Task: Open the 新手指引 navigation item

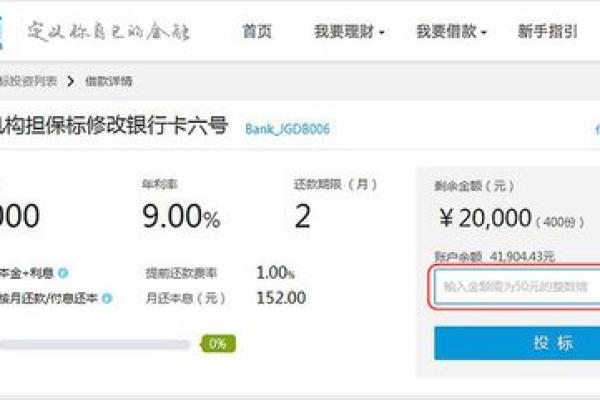Action: point(548,31)
